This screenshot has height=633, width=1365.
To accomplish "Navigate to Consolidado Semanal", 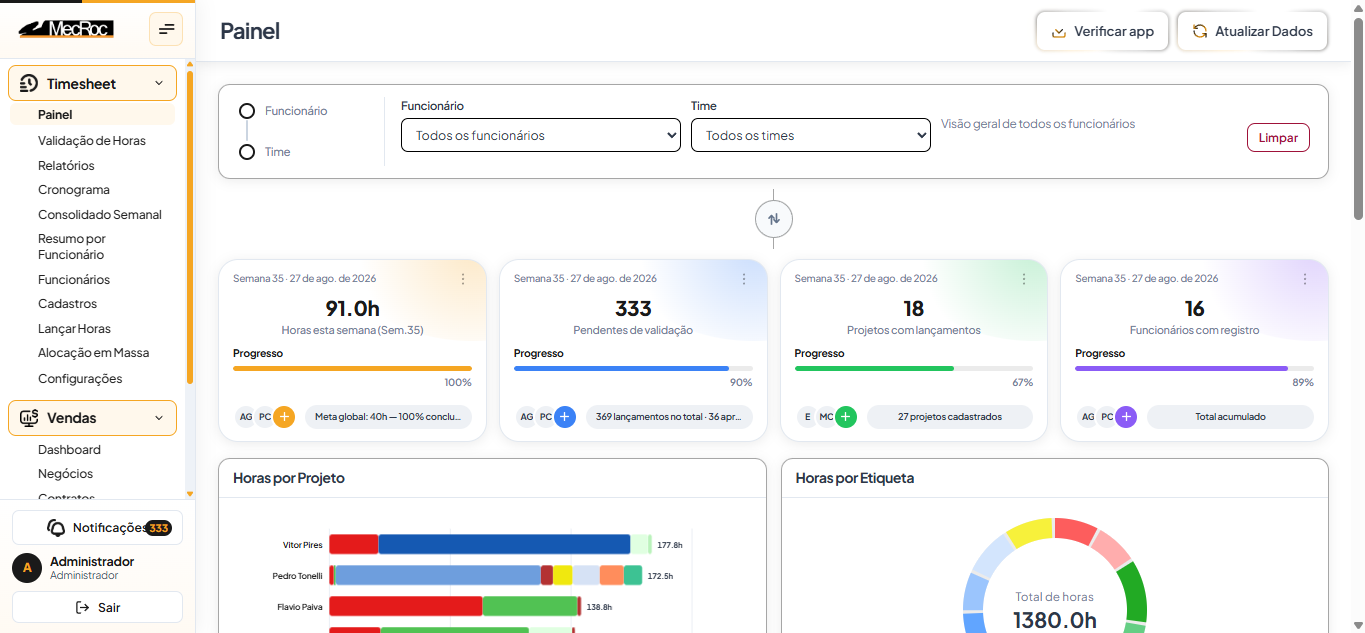I will click(x=100, y=215).
